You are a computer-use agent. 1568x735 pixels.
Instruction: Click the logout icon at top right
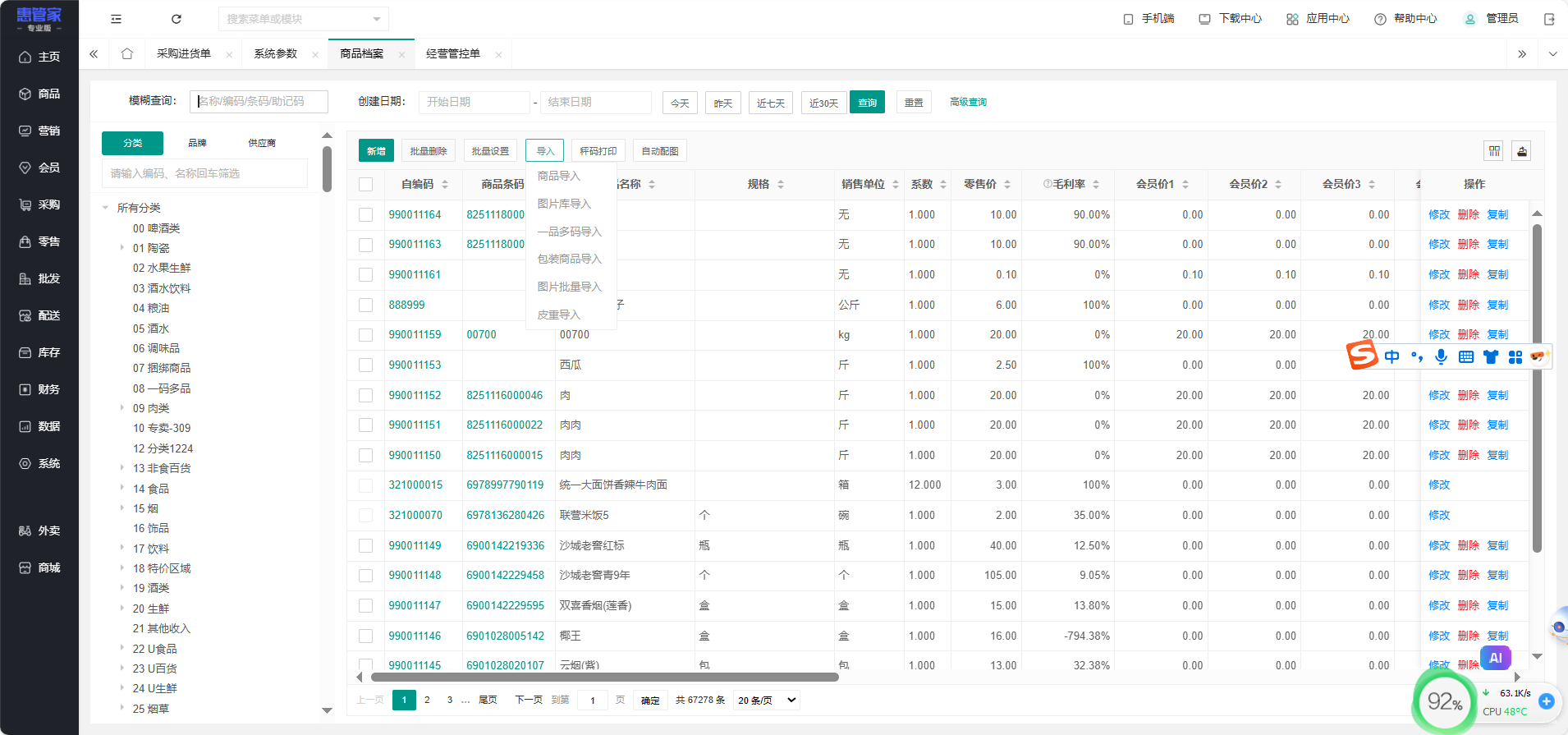(1549, 19)
